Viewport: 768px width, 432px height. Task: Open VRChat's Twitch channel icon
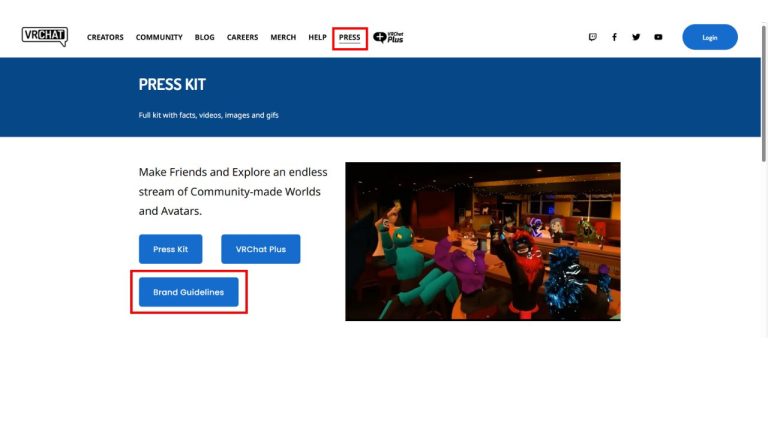tap(592, 37)
